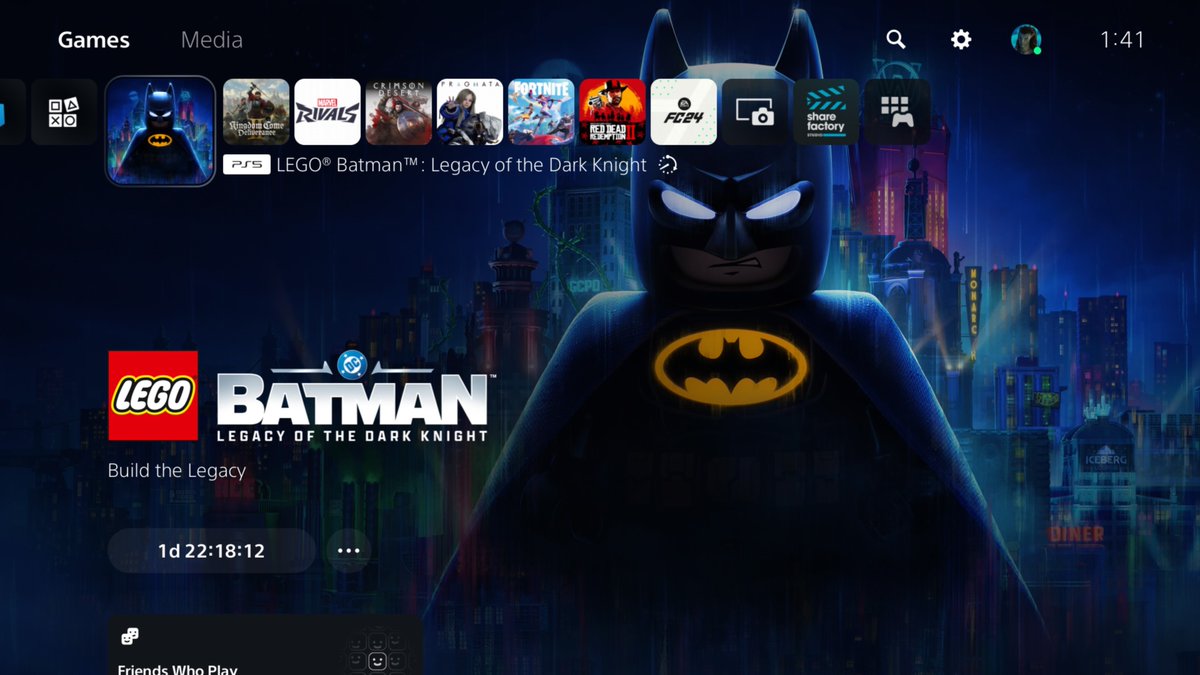Click the 1:41 clock display
1200x675 pixels.
[1122, 40]
